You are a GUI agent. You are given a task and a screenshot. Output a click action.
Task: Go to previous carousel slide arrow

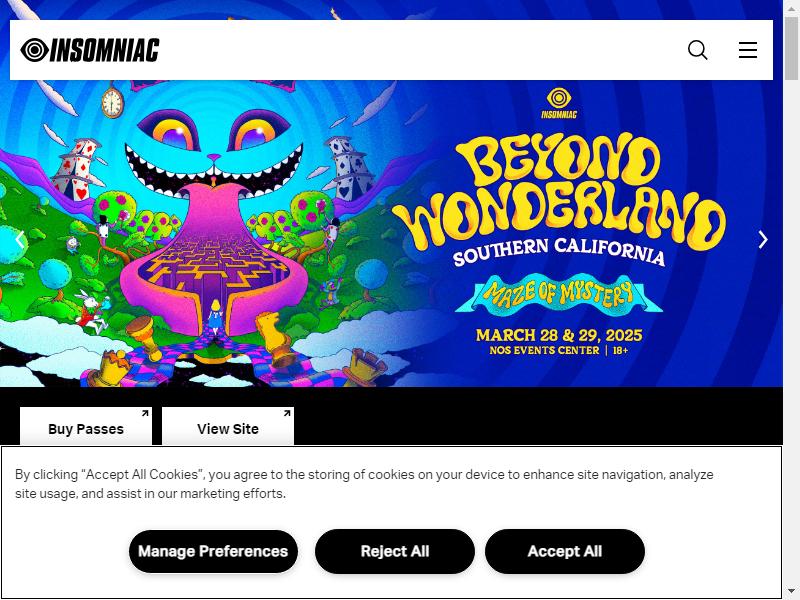click(x=20, y=239)
